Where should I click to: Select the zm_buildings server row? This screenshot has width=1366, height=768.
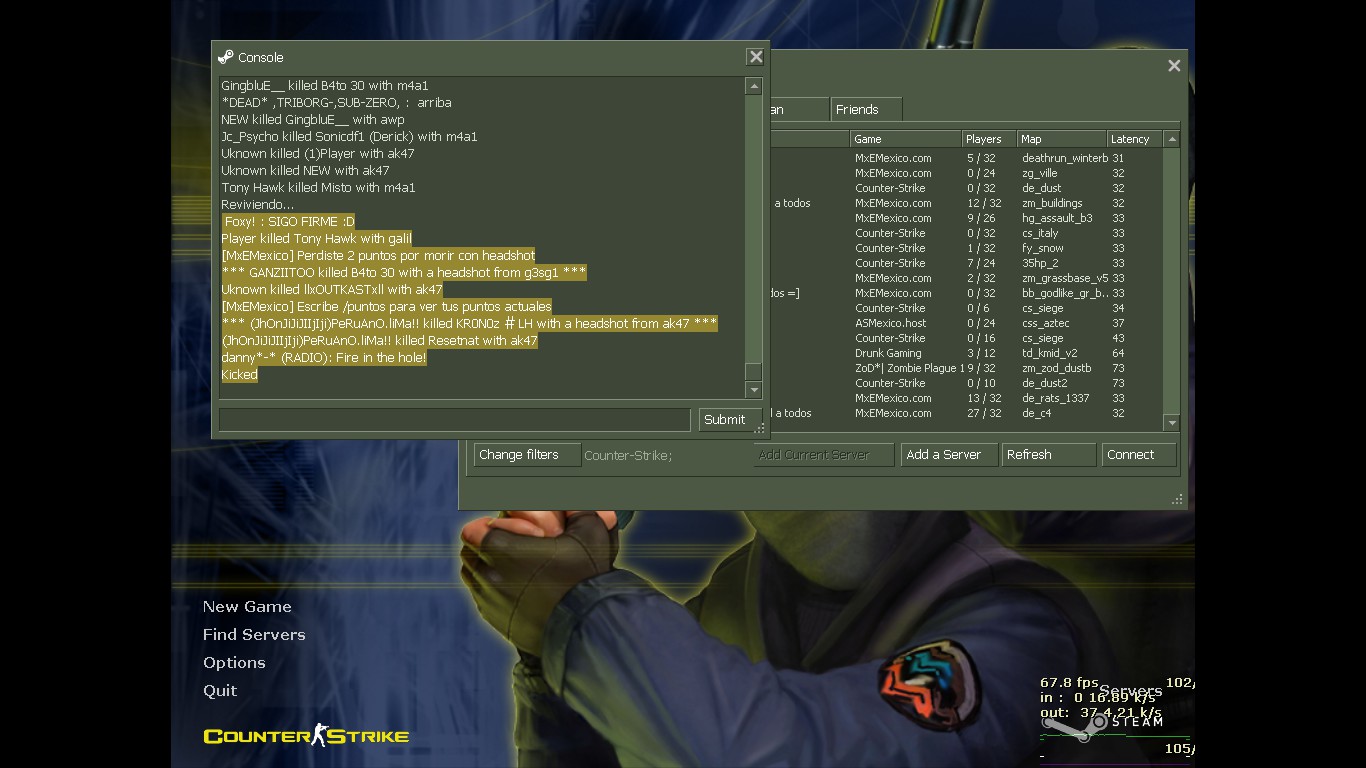point(965,203)
